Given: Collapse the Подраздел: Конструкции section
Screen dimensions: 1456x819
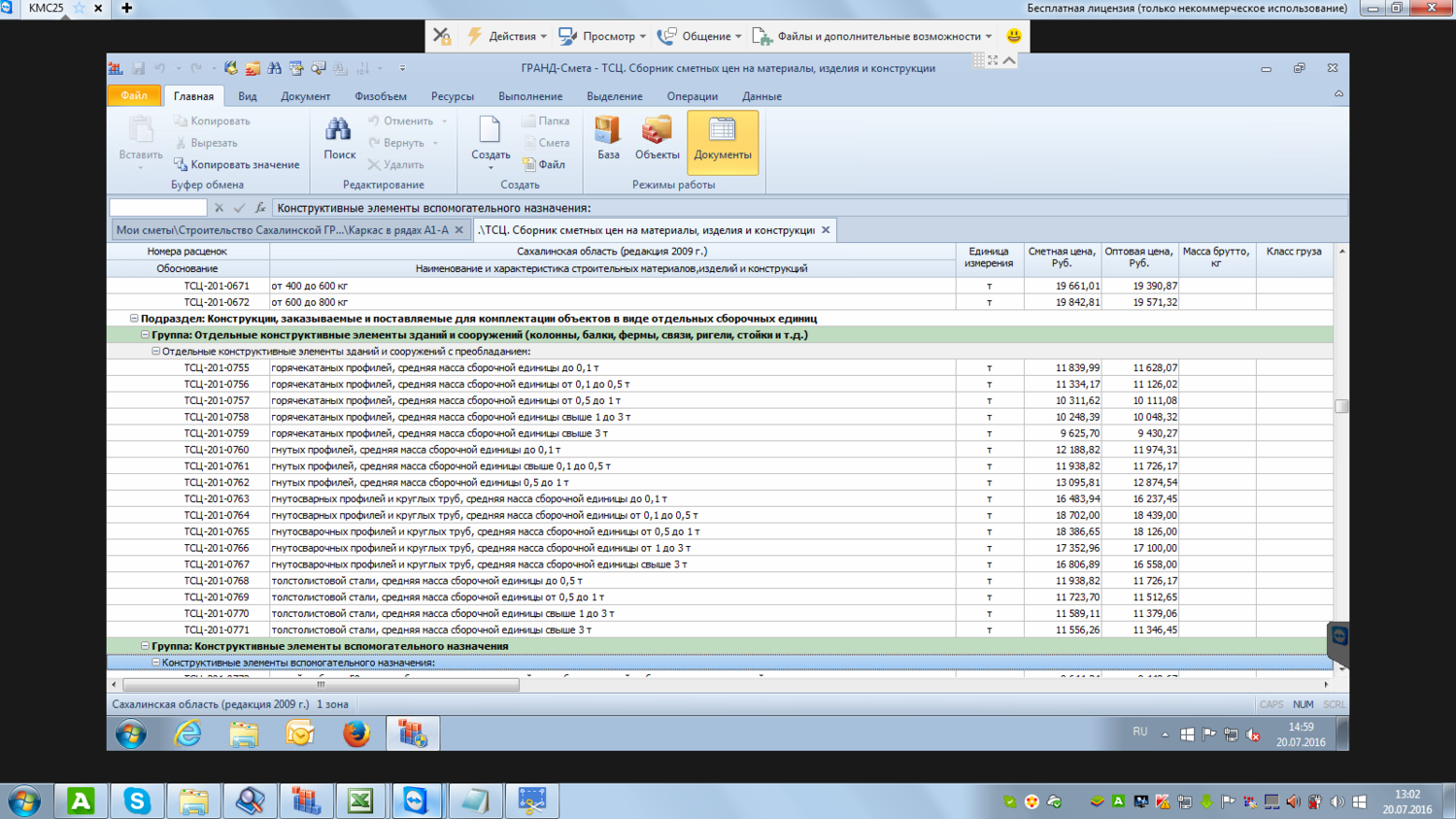Looking at the screenshot, I should (134, 319).
